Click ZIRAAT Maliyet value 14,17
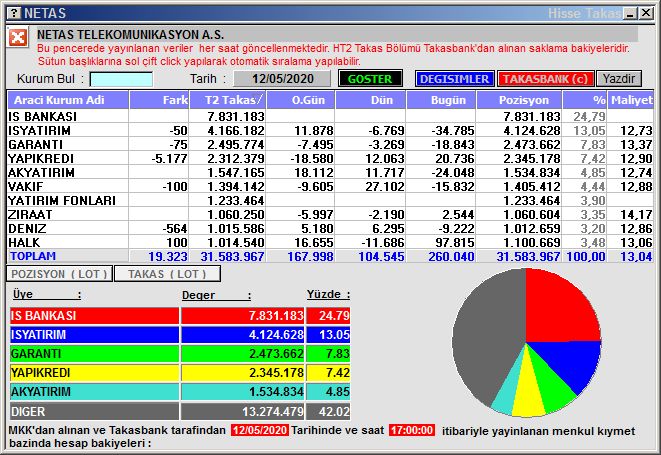Screen dimensions: 661x455 pyautogui.click(x=636, y=214)
